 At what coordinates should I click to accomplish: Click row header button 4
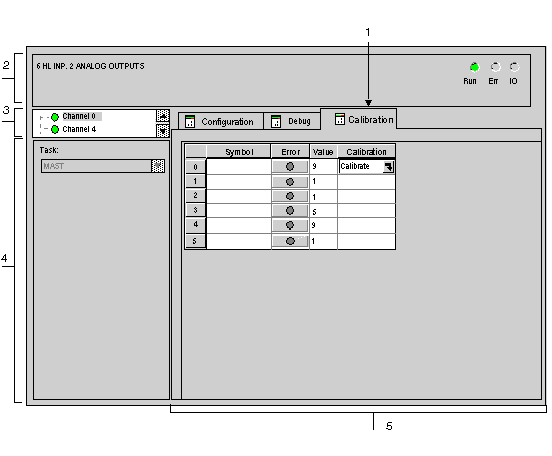195,225
